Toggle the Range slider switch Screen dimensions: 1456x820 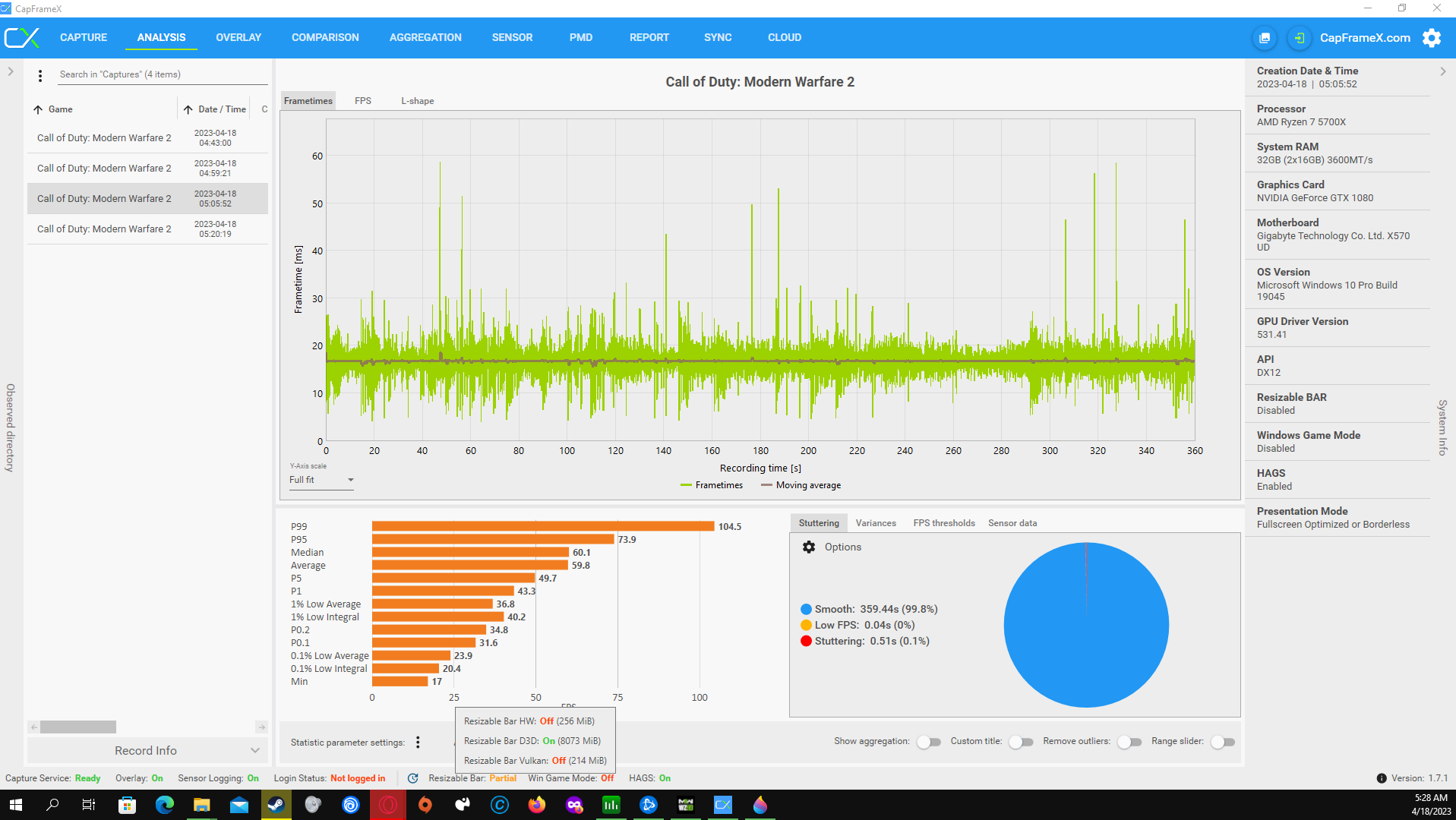[1223, 743]
